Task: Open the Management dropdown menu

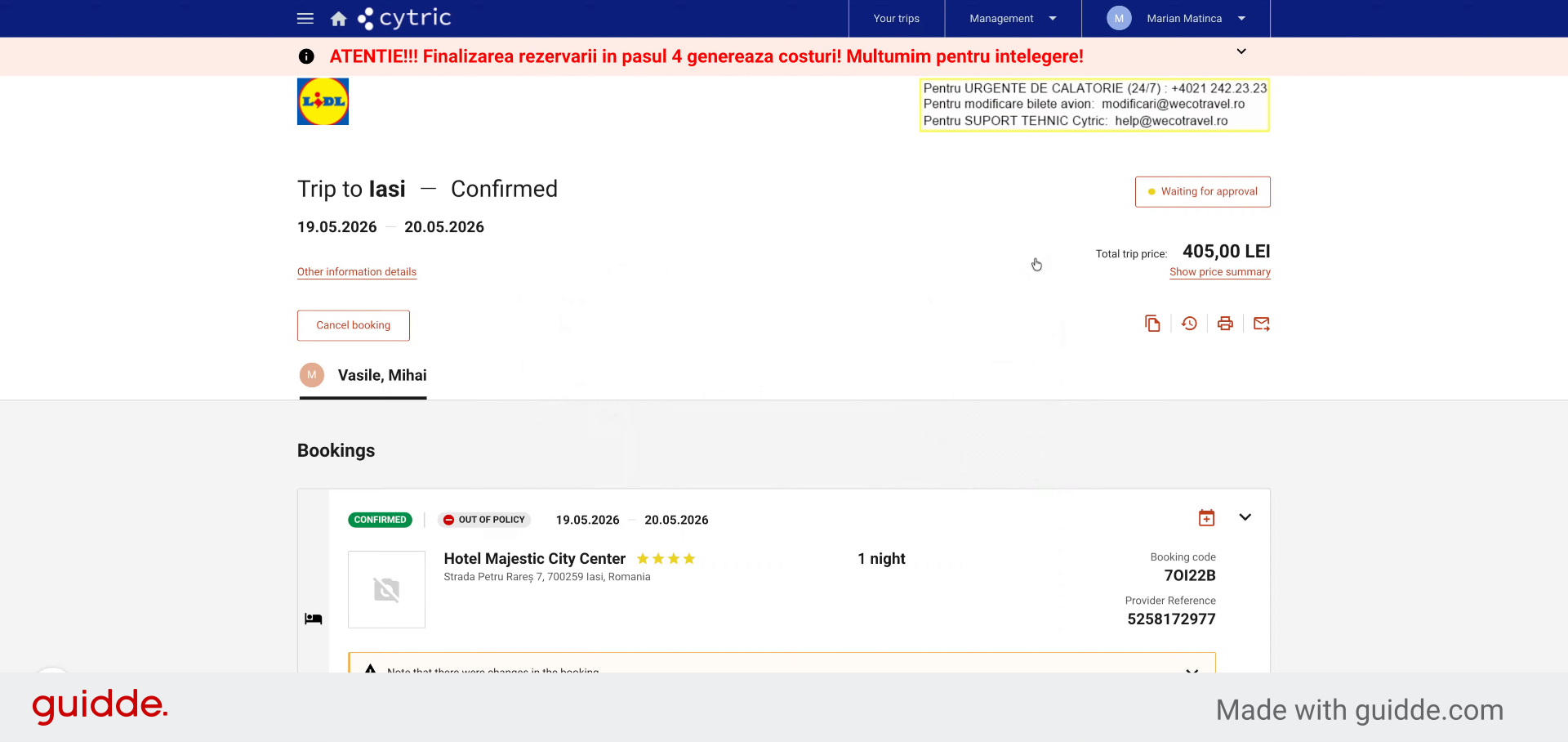Action: [1013, 19]
